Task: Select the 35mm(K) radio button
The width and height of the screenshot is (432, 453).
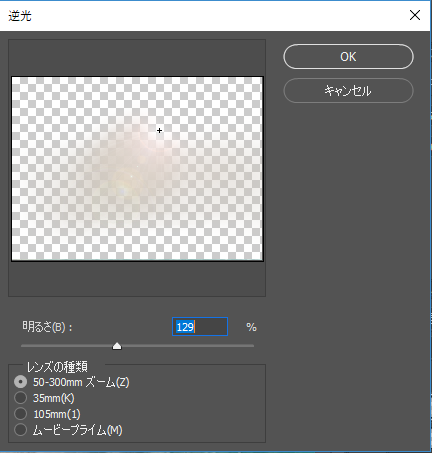Action: (x=21, y=398)
